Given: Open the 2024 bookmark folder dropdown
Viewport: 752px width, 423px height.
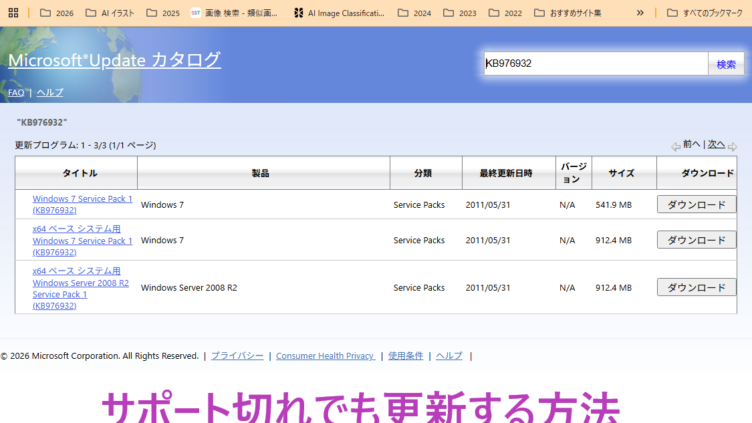Looking at the screenshot, I should click(414, 13).
